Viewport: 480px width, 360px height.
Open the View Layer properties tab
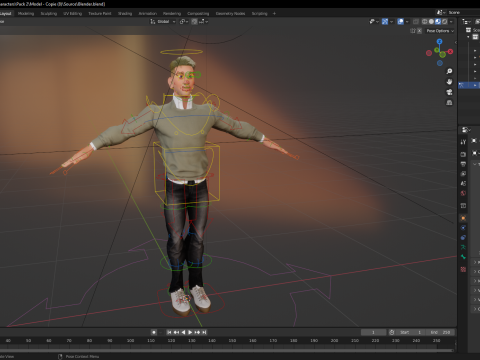463,174
